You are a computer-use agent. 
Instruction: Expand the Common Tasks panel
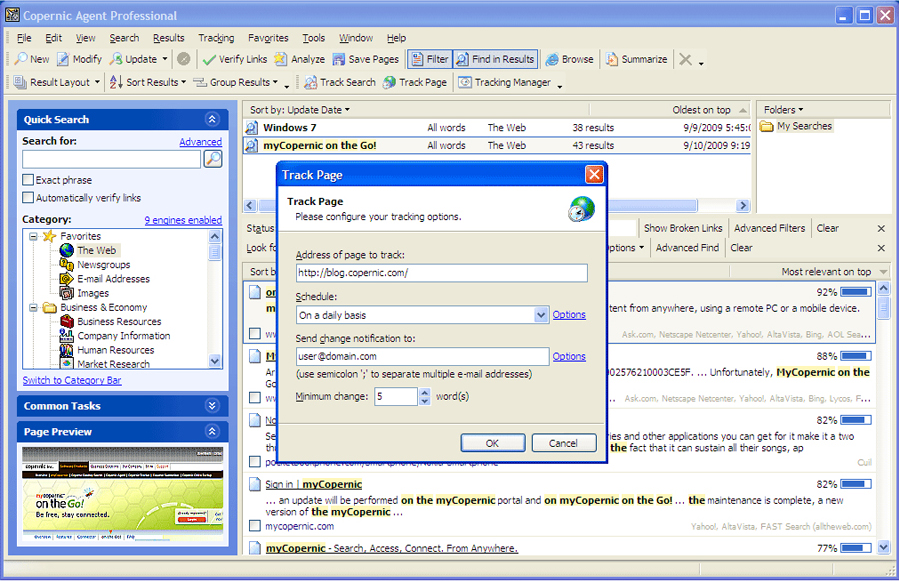click(212, 406)
